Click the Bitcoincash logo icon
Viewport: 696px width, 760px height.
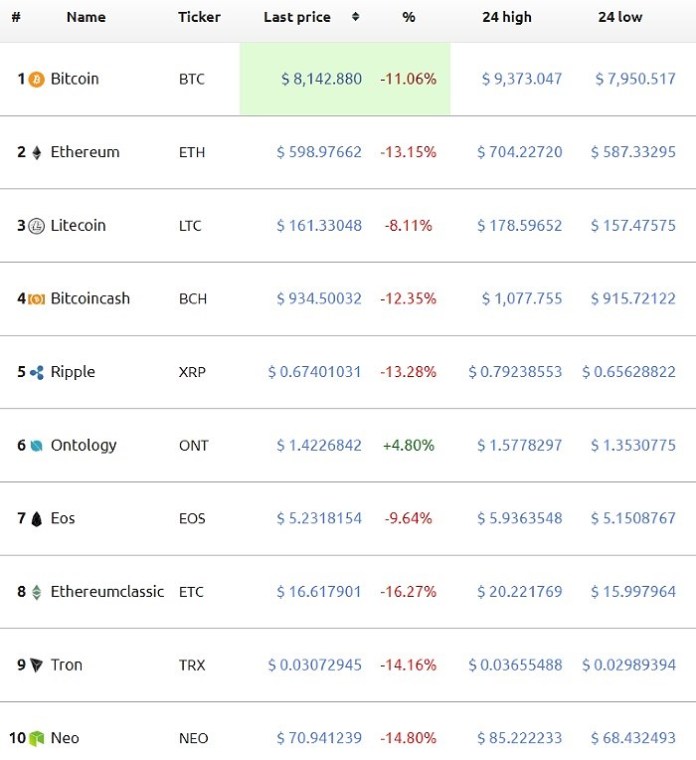(x=37, y=299)
